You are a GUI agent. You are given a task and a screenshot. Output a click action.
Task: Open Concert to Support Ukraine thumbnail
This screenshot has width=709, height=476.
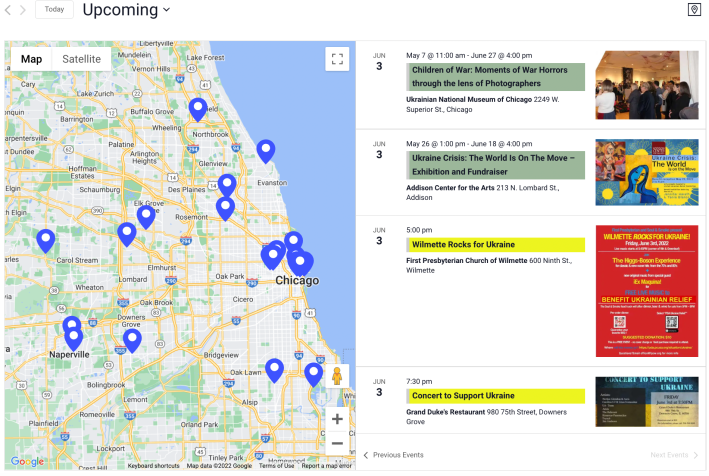pos(647,402)
